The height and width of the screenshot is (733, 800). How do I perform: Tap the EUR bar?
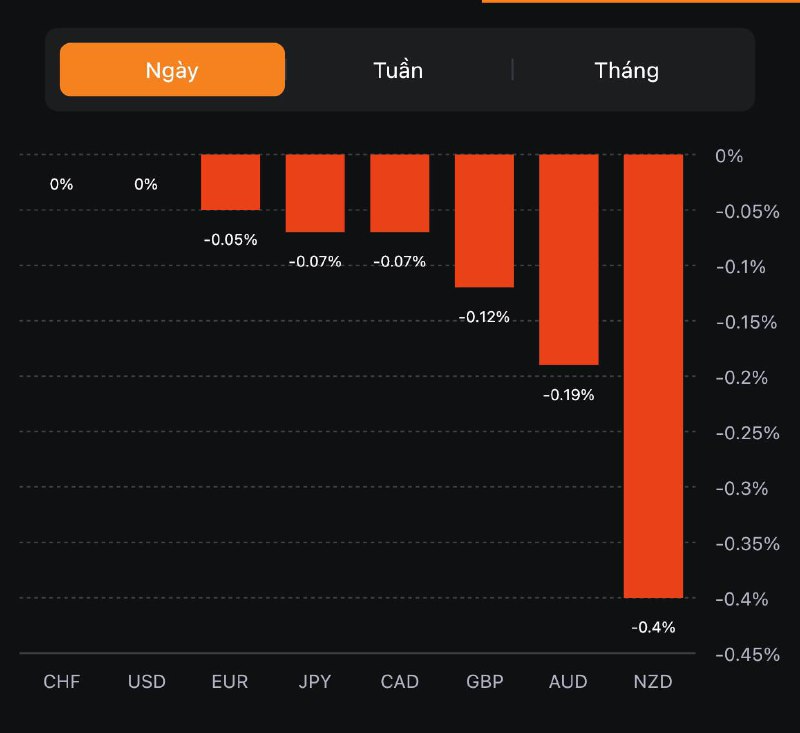pos(231,182)
